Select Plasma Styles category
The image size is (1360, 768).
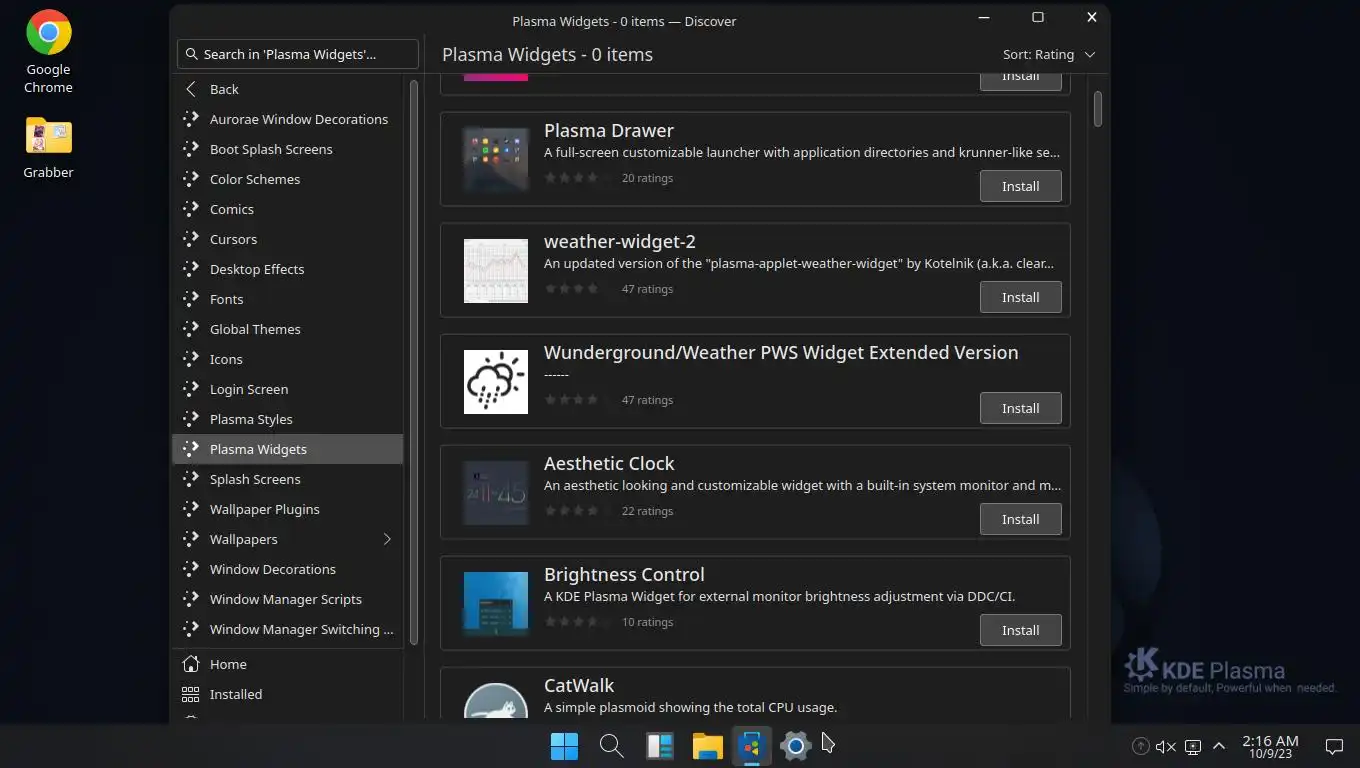288,419
